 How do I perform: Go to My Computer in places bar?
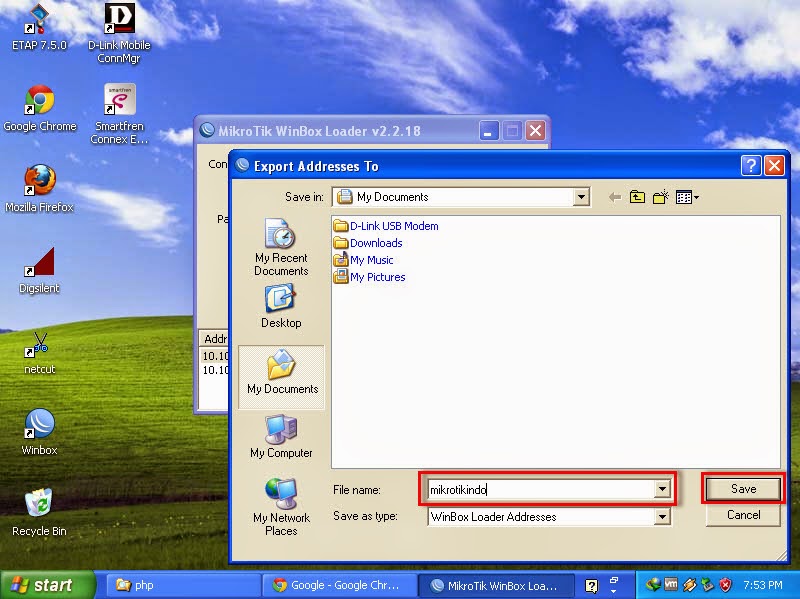(281, 437)
